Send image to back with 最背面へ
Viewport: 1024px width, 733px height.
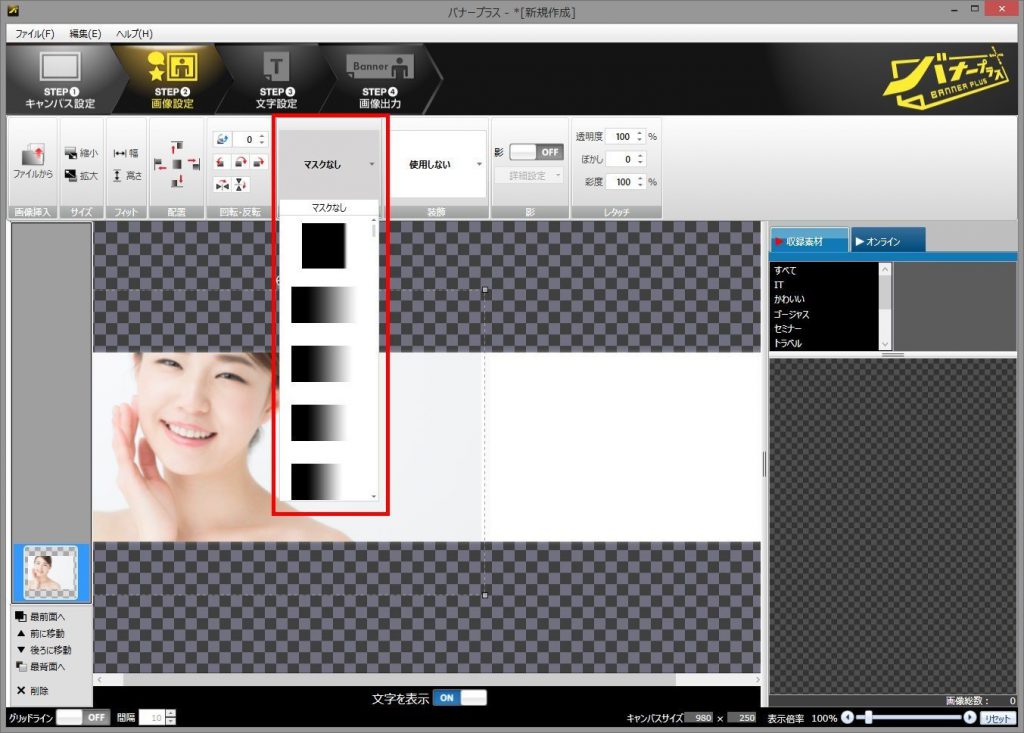[40, 667]
